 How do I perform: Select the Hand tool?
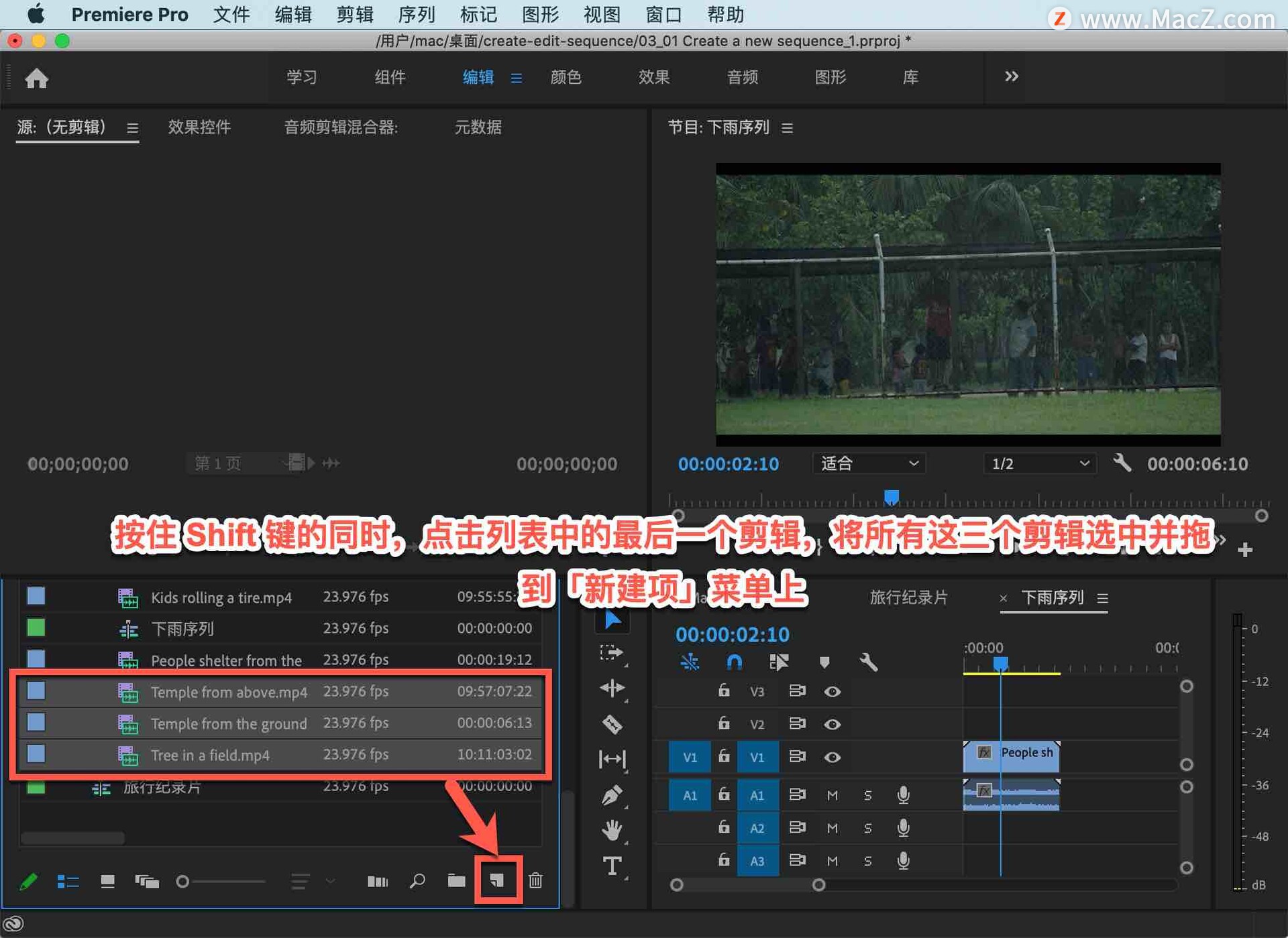(612, 830)
